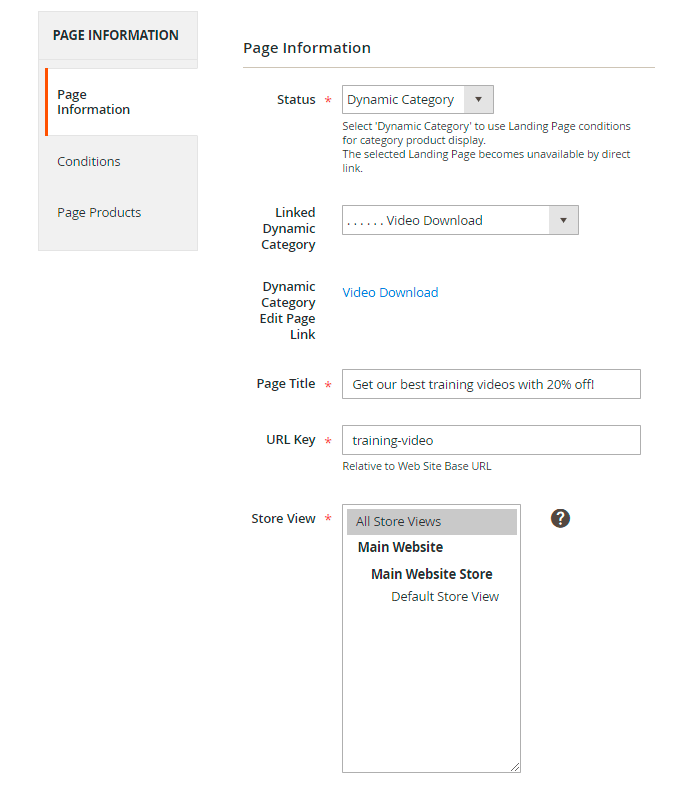This screenshot has height=789, width=685.
Task: Select Main Website in Store View list
Action: [x=400, y=547]
